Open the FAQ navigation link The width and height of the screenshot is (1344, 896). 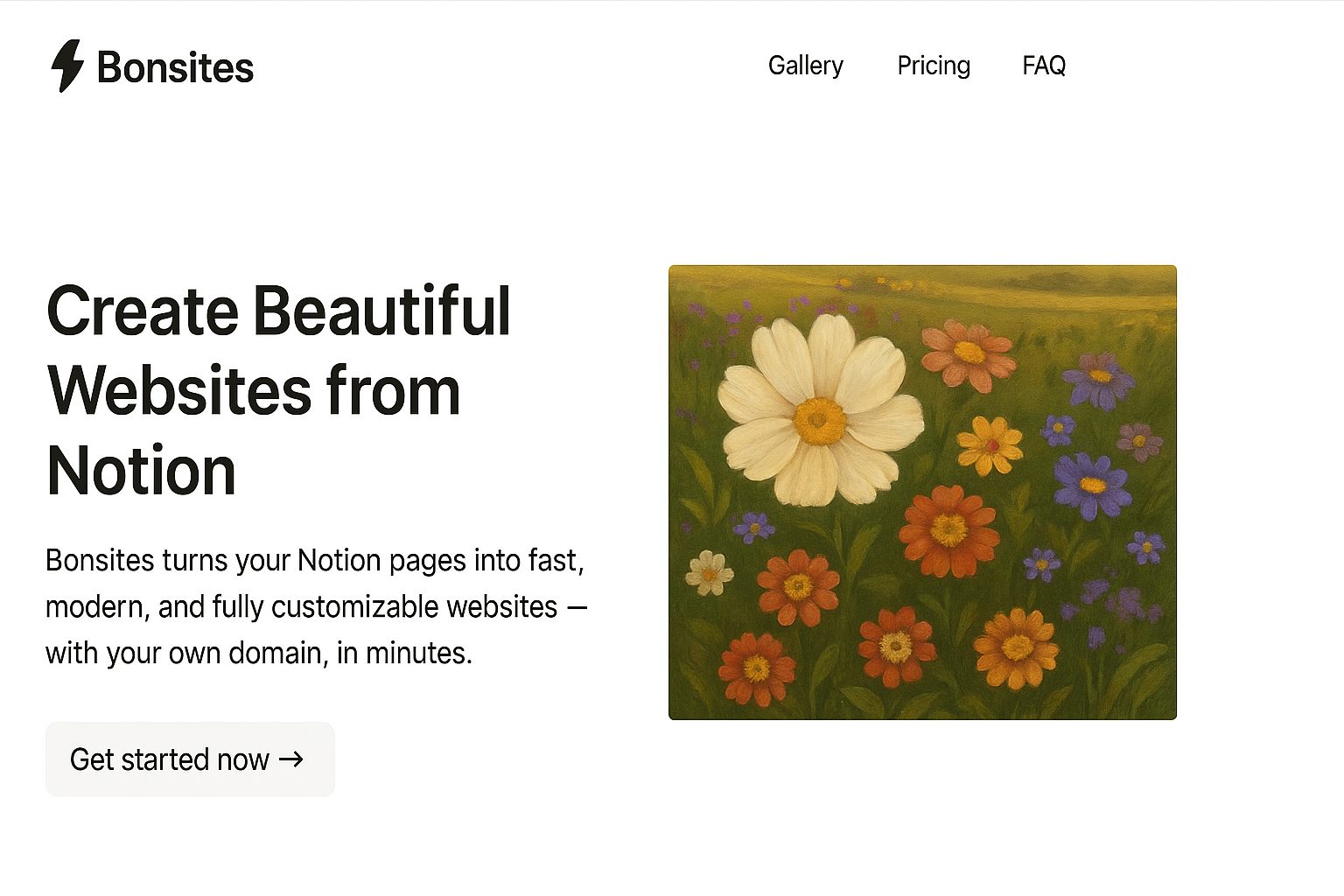coord(1044,66)
